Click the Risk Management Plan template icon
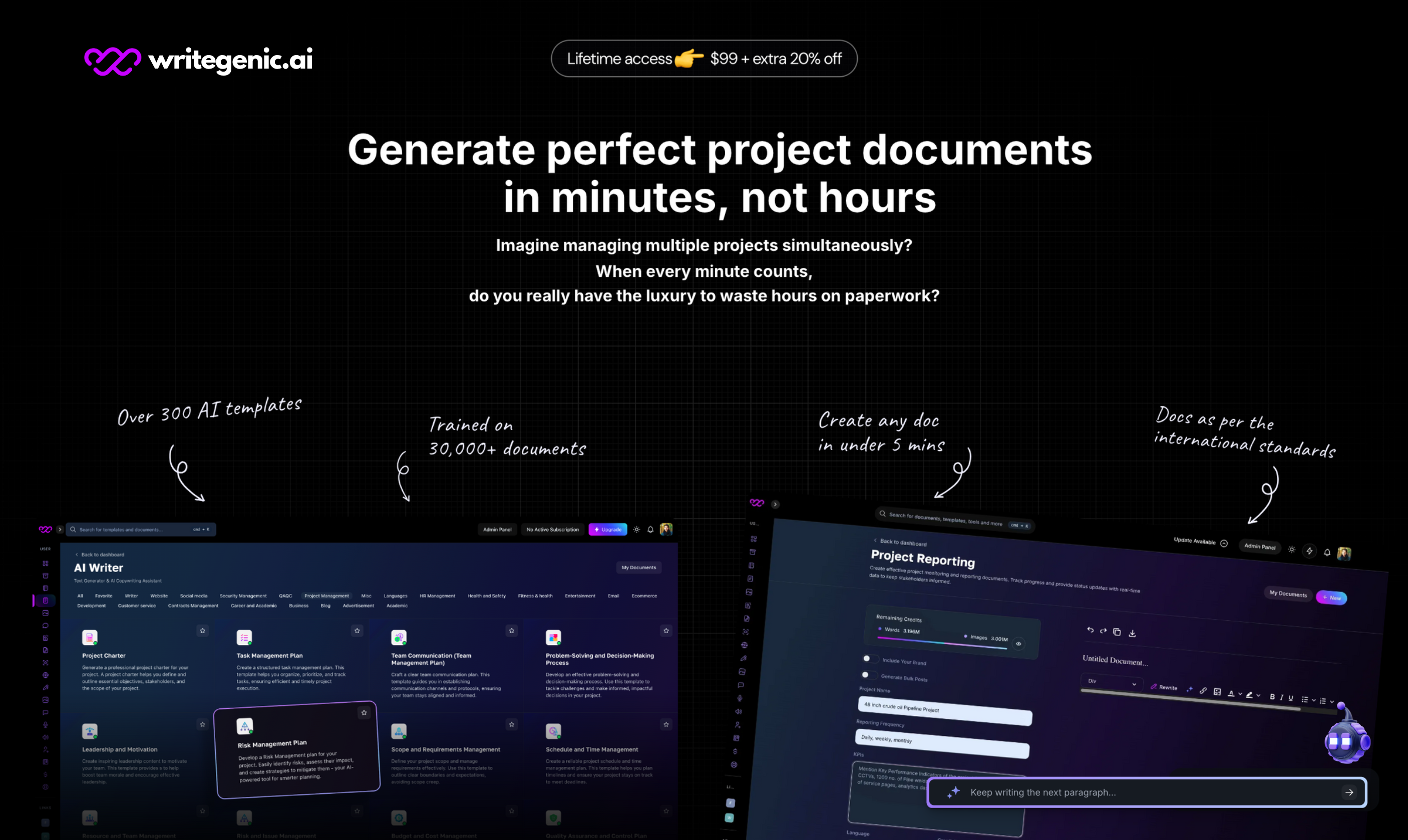The image size is (1408, 840). [244, 726]
